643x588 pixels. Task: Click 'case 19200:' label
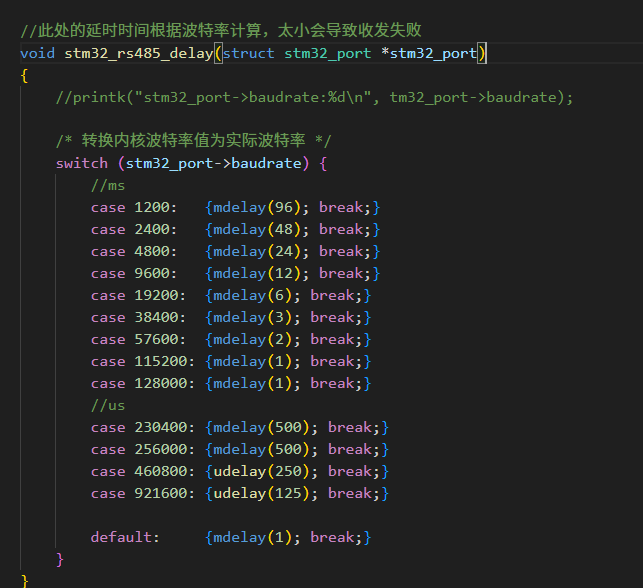[x=138, y=296]
